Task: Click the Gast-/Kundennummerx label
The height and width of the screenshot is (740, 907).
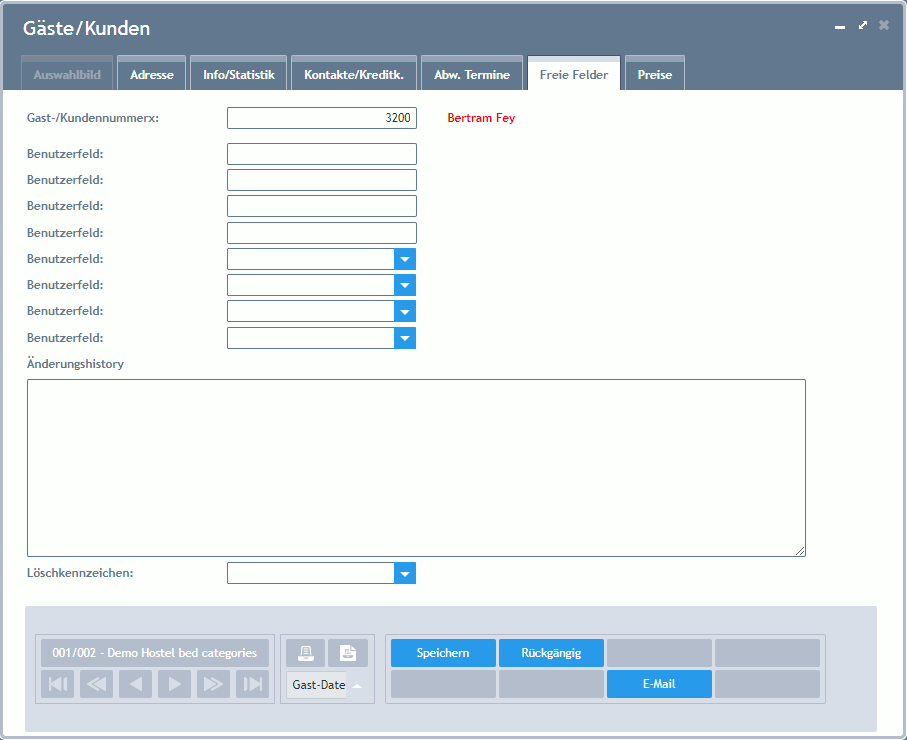Action: pos(93,118)
